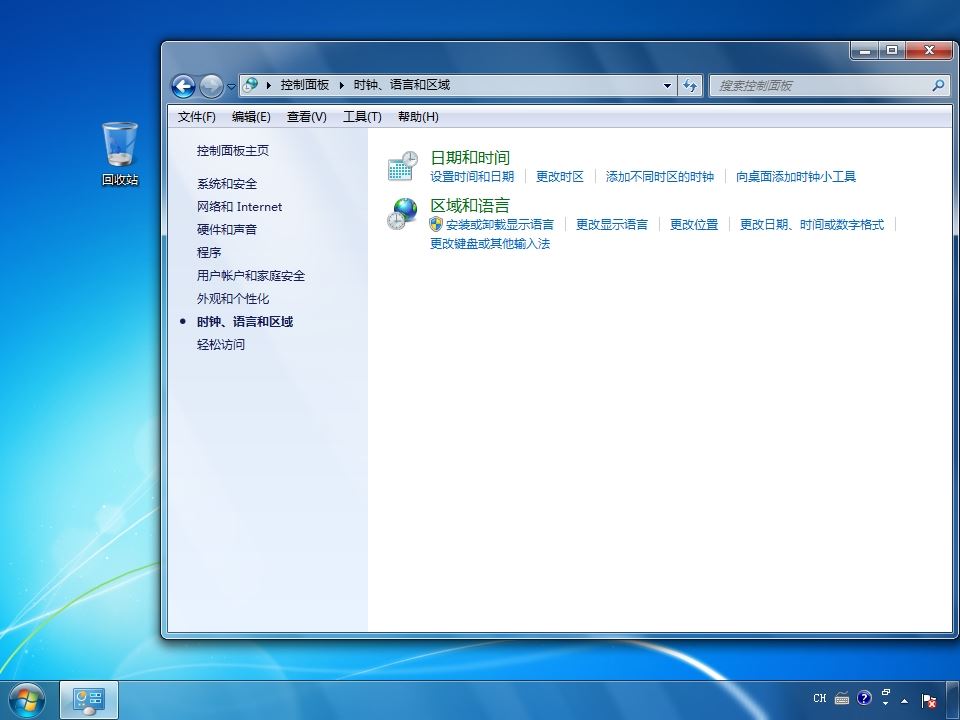Click the magnifier search icon

pos(938,86)
